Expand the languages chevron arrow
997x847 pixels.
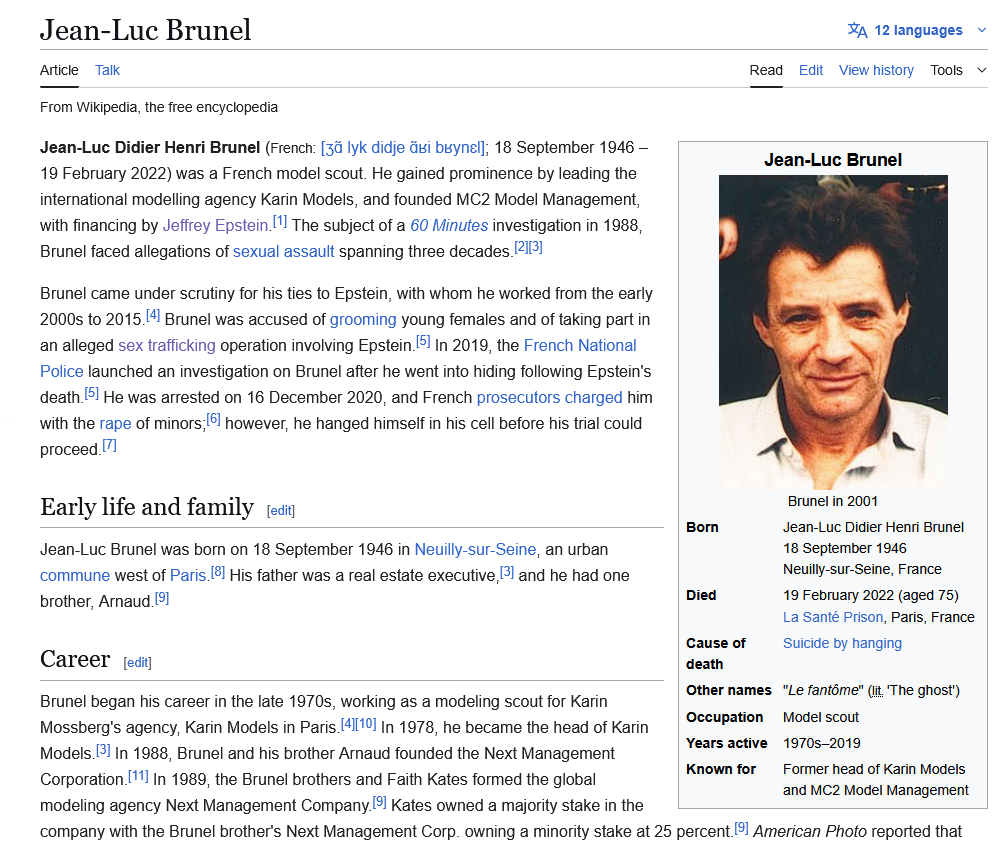982,30
